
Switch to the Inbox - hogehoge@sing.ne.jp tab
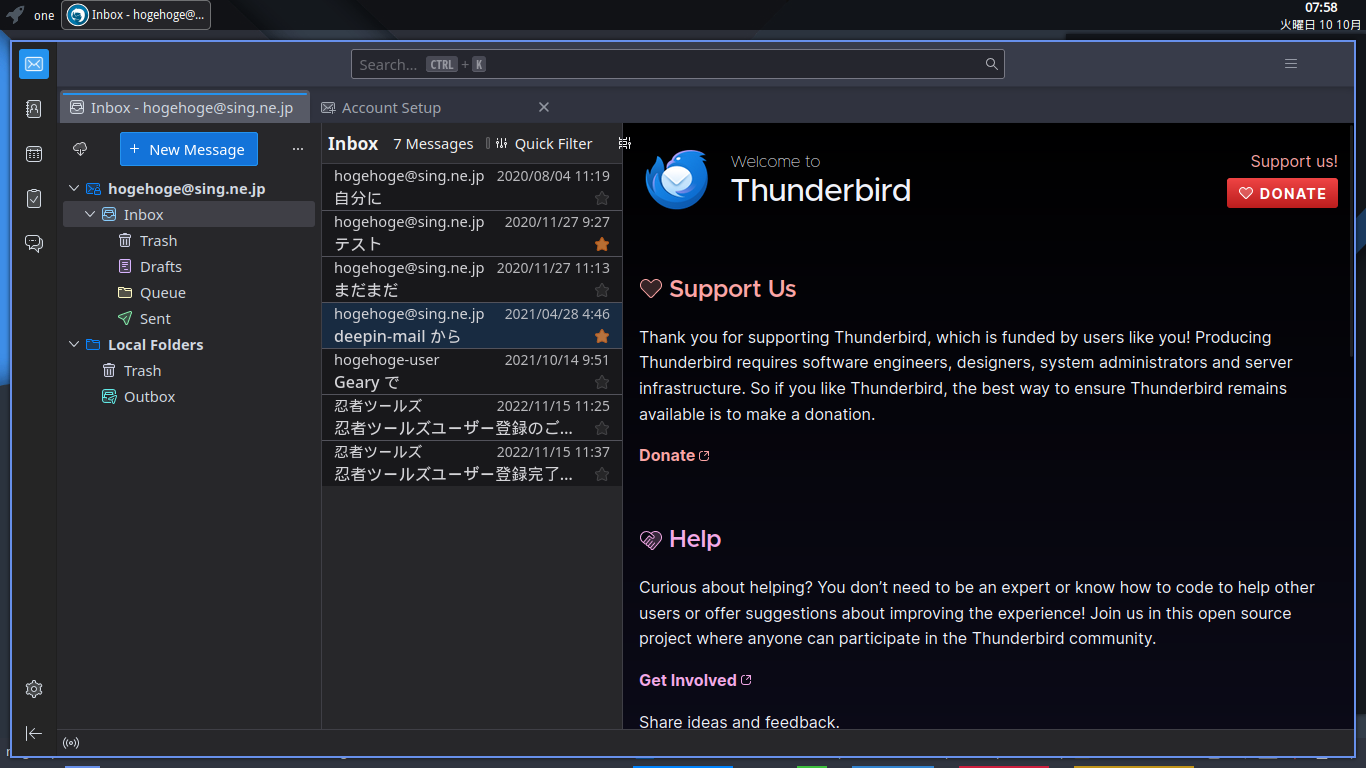184,107
